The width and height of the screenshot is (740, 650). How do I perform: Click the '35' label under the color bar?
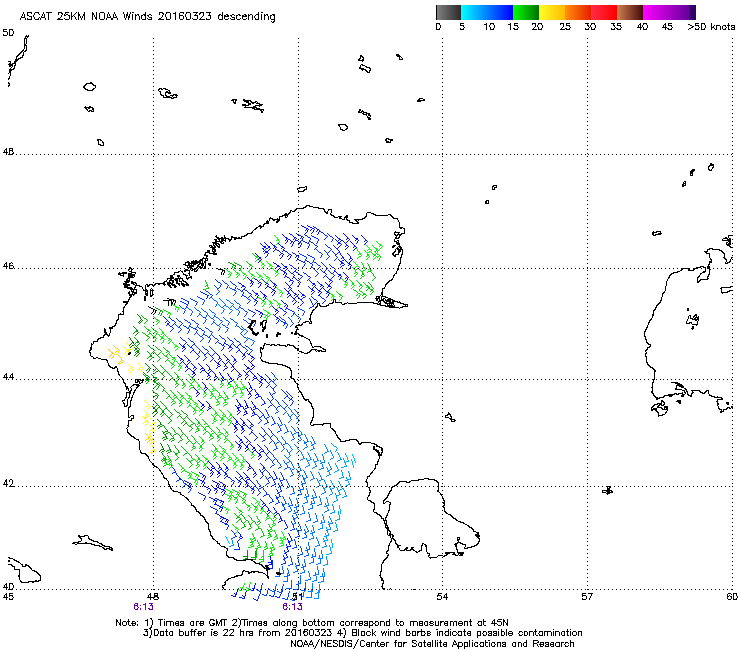tap(616, 27)
